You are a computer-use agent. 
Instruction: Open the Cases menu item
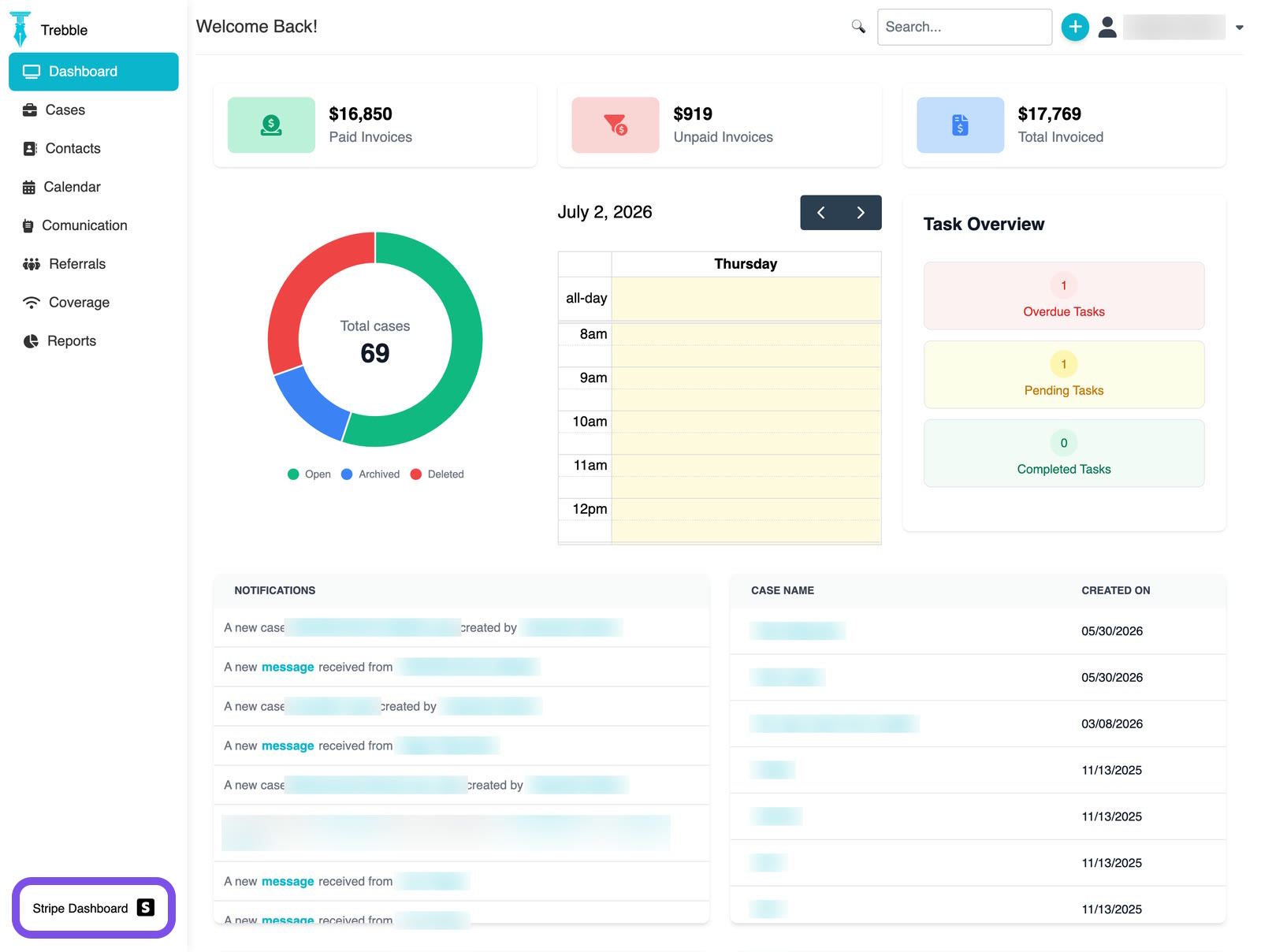point(94,110)
